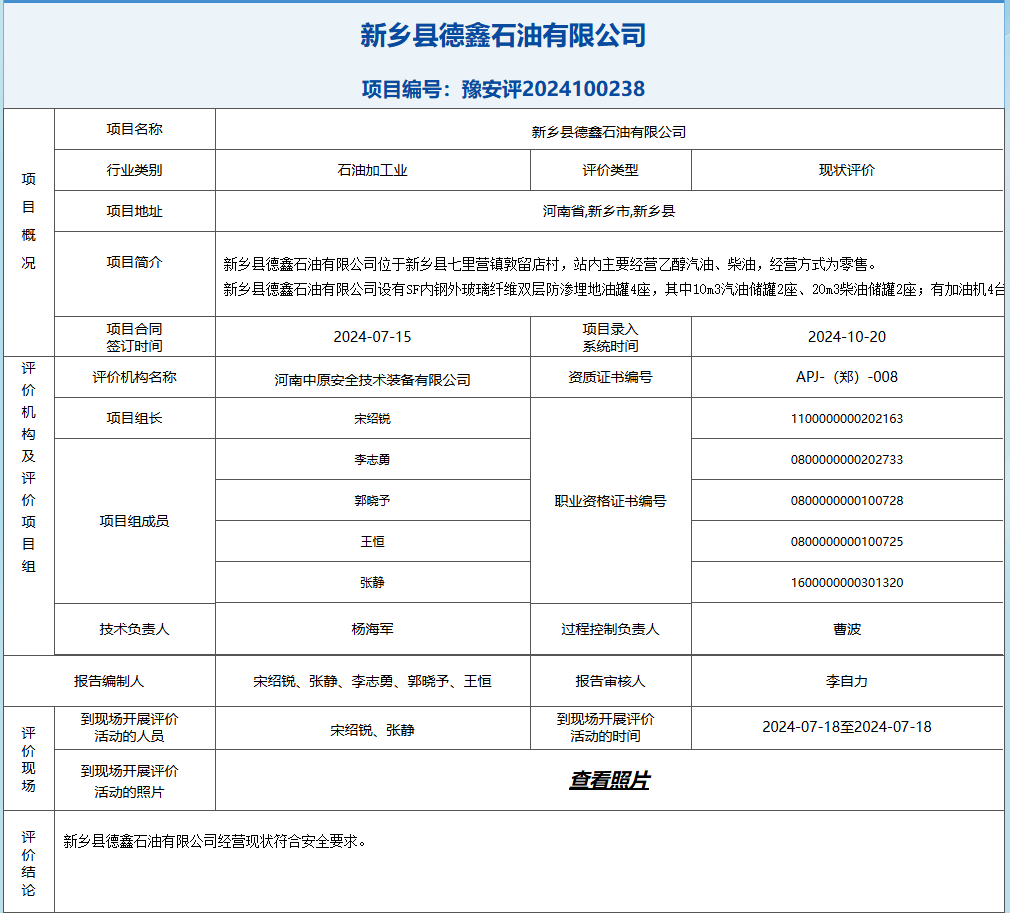Select the system entry date 2024-10-20
This screenshot has width=1010, height=913.
coord(846,336)
